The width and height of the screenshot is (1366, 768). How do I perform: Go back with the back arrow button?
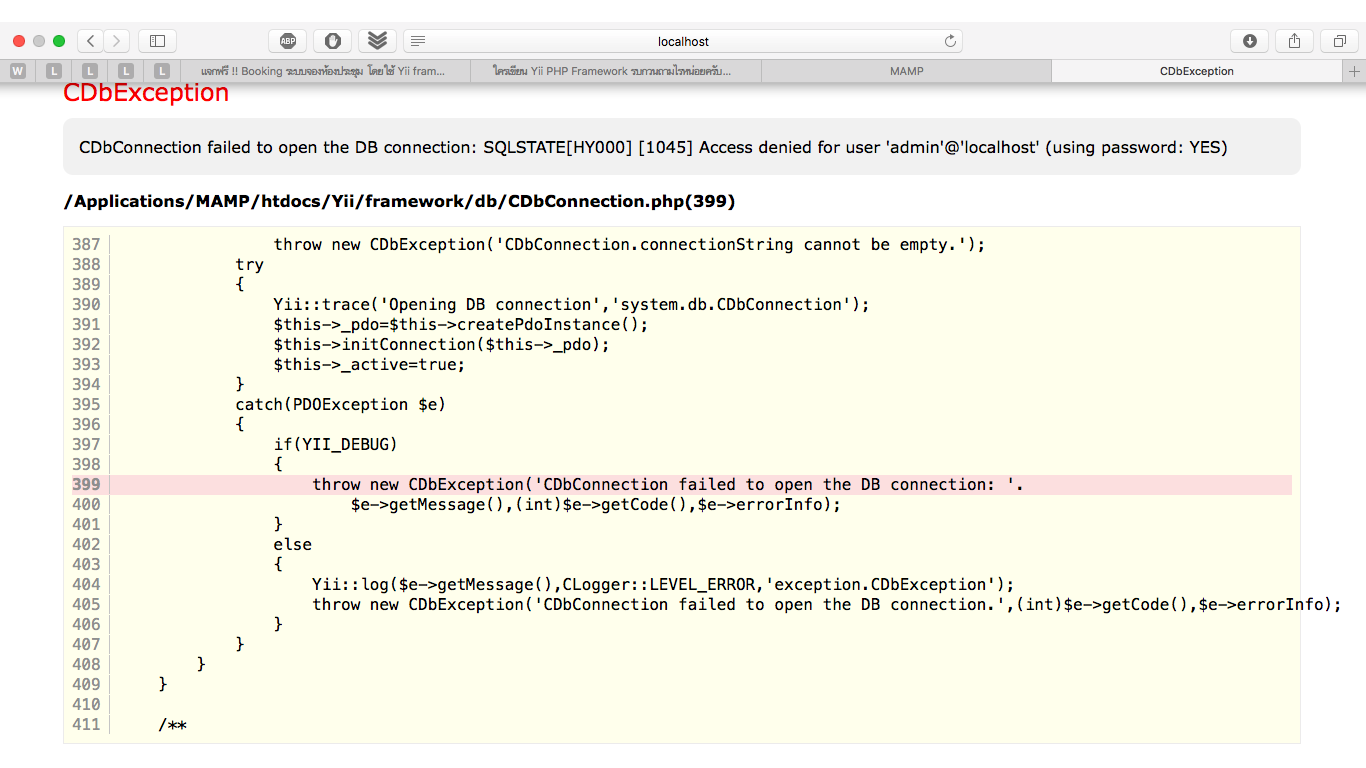coord(90,41)
